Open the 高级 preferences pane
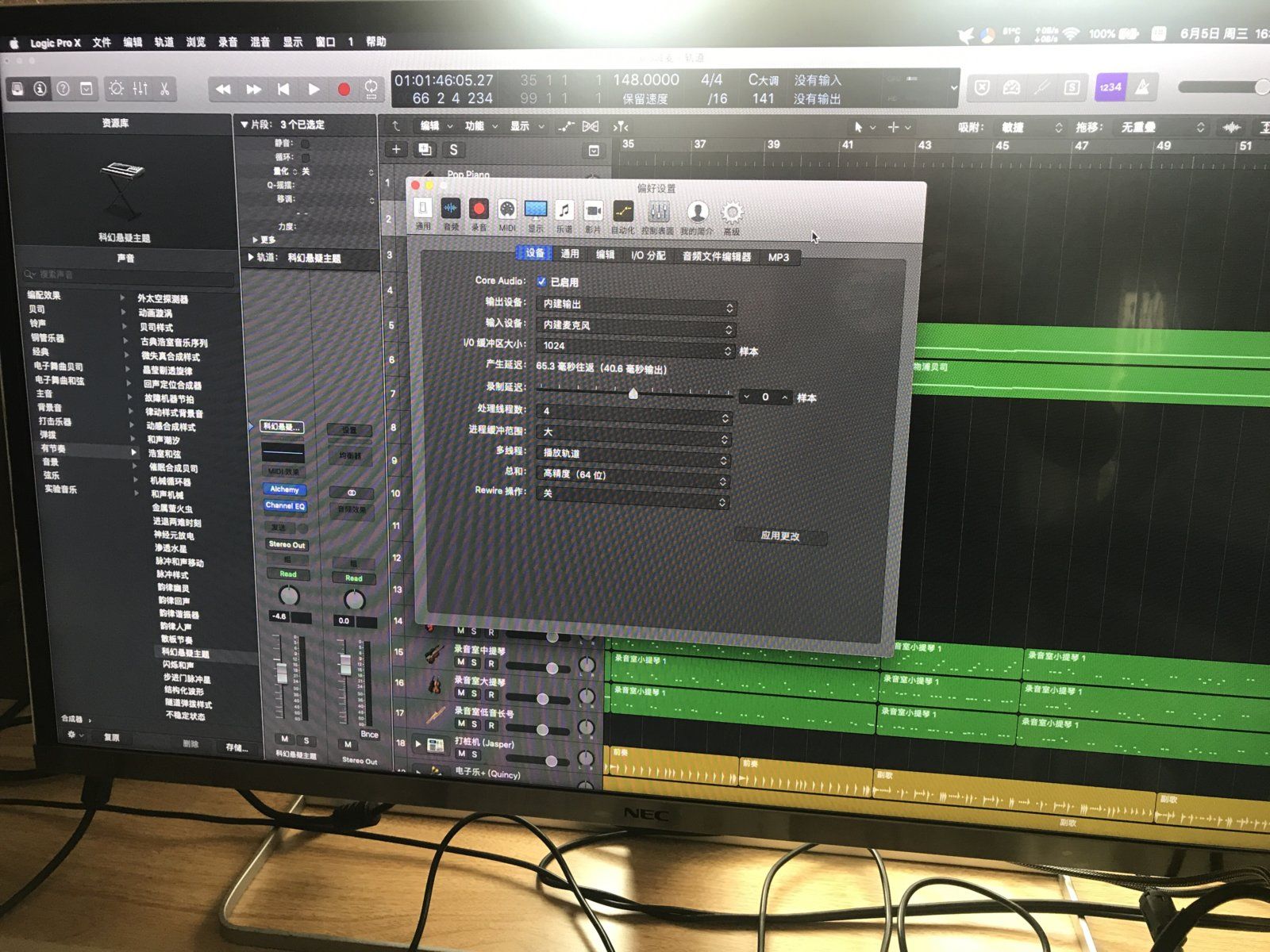This screenshot has height=952, width=1270. click(732, 218)
